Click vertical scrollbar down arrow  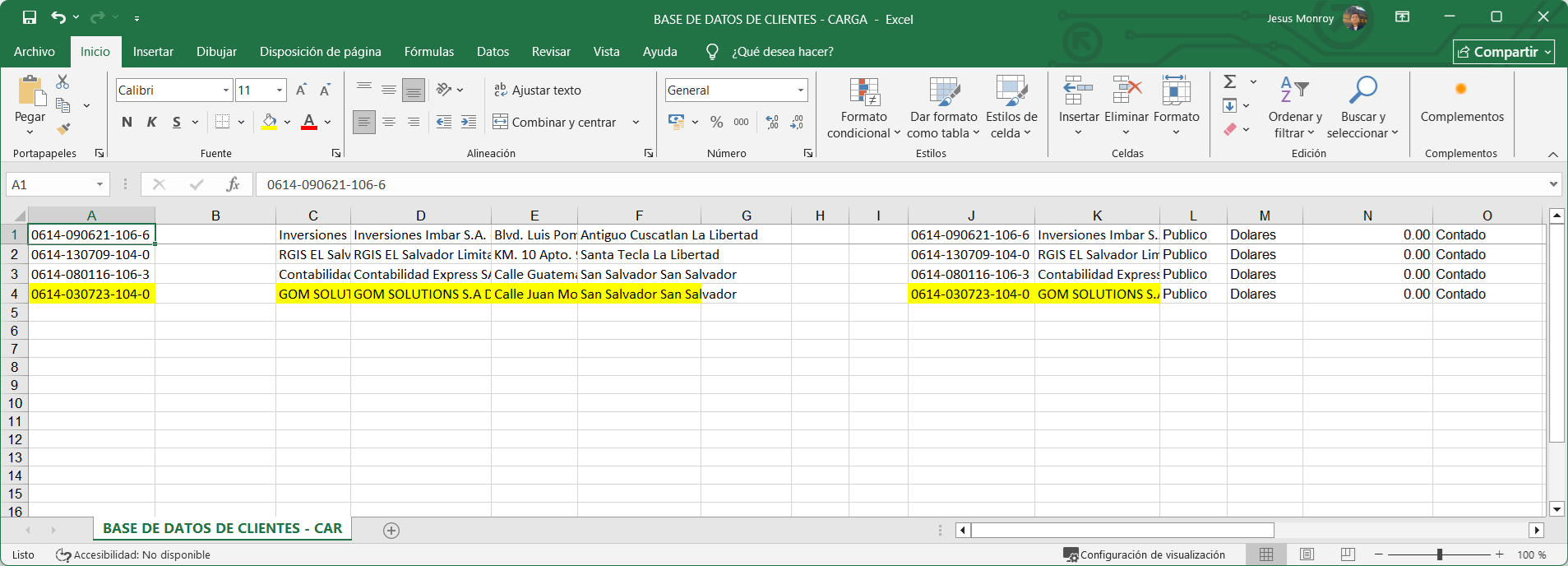tap(1556, 509)
